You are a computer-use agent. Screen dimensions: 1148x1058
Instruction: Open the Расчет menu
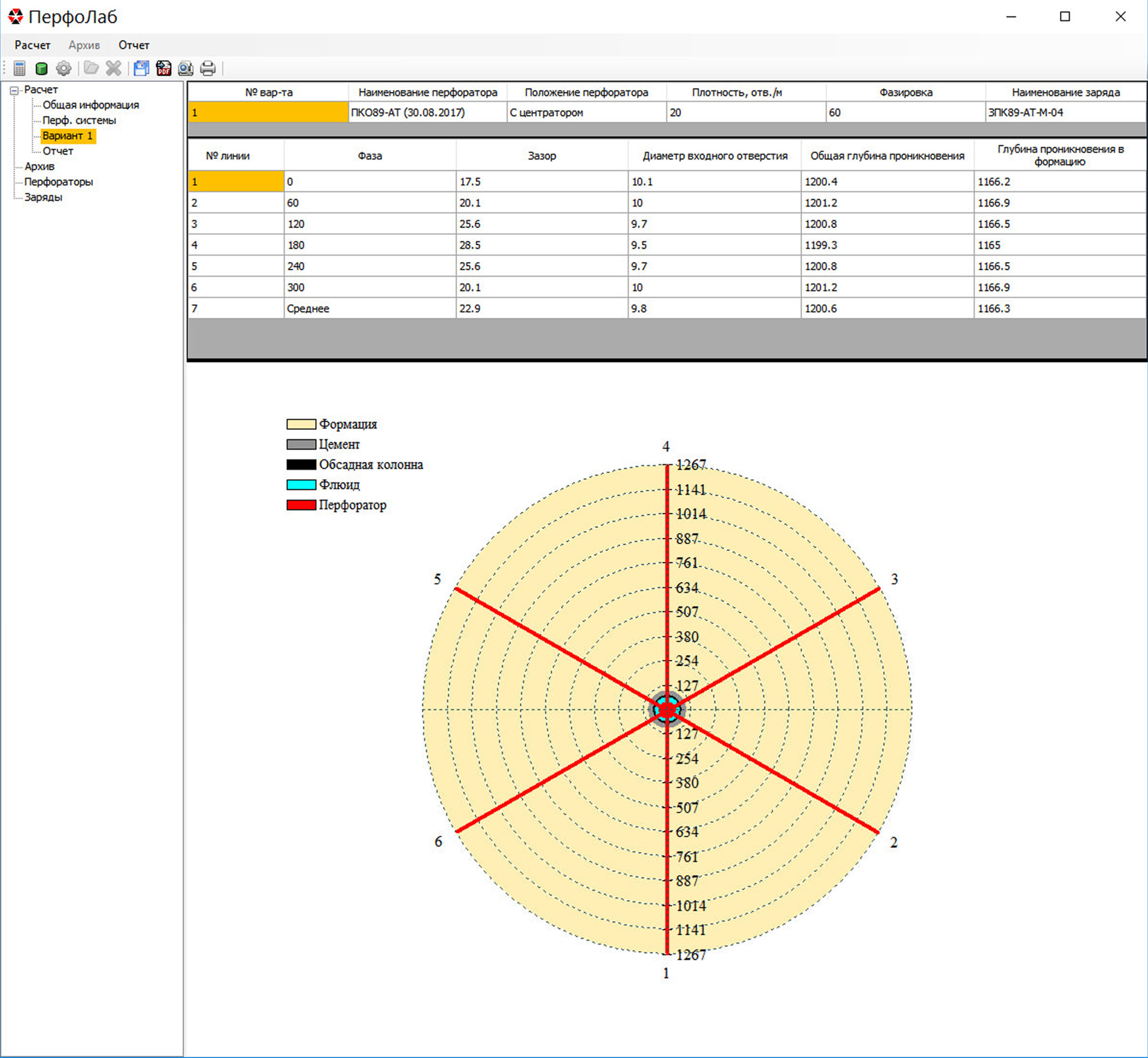click(32, 45)
